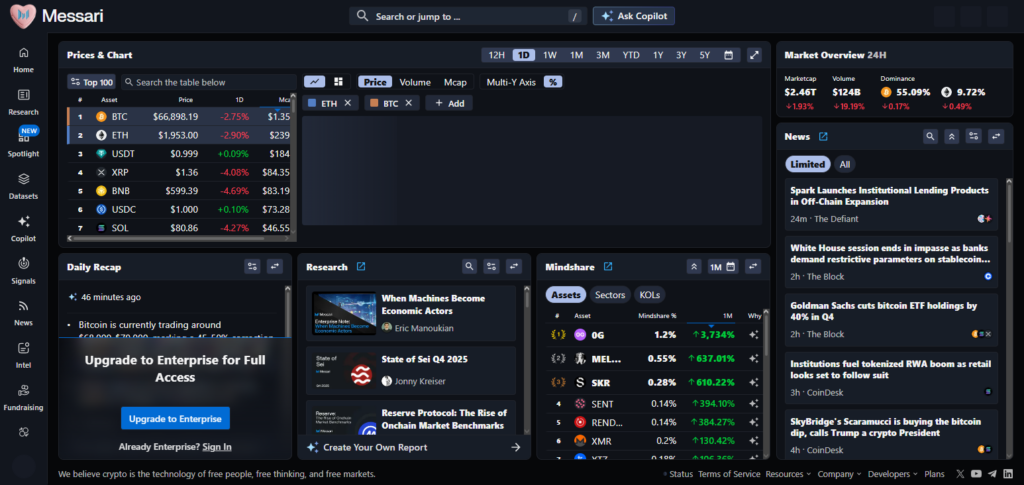Switch the chart to grid layout view
This screenshot has height=485, width=1024.
338,82
